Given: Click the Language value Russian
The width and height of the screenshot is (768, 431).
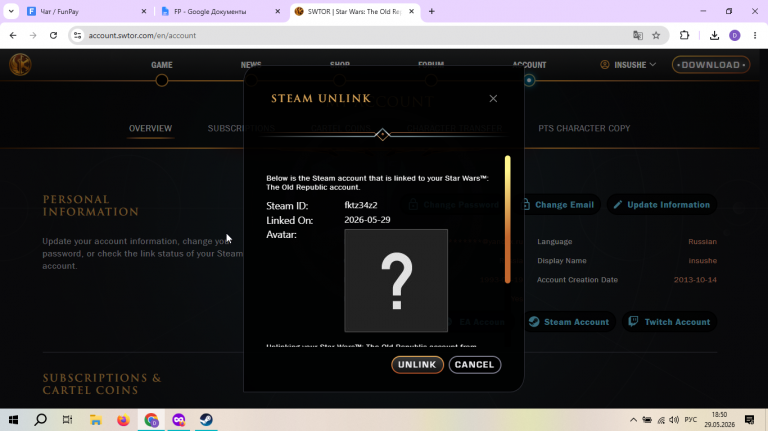Looking at the screenshot, I should [702, 241].
